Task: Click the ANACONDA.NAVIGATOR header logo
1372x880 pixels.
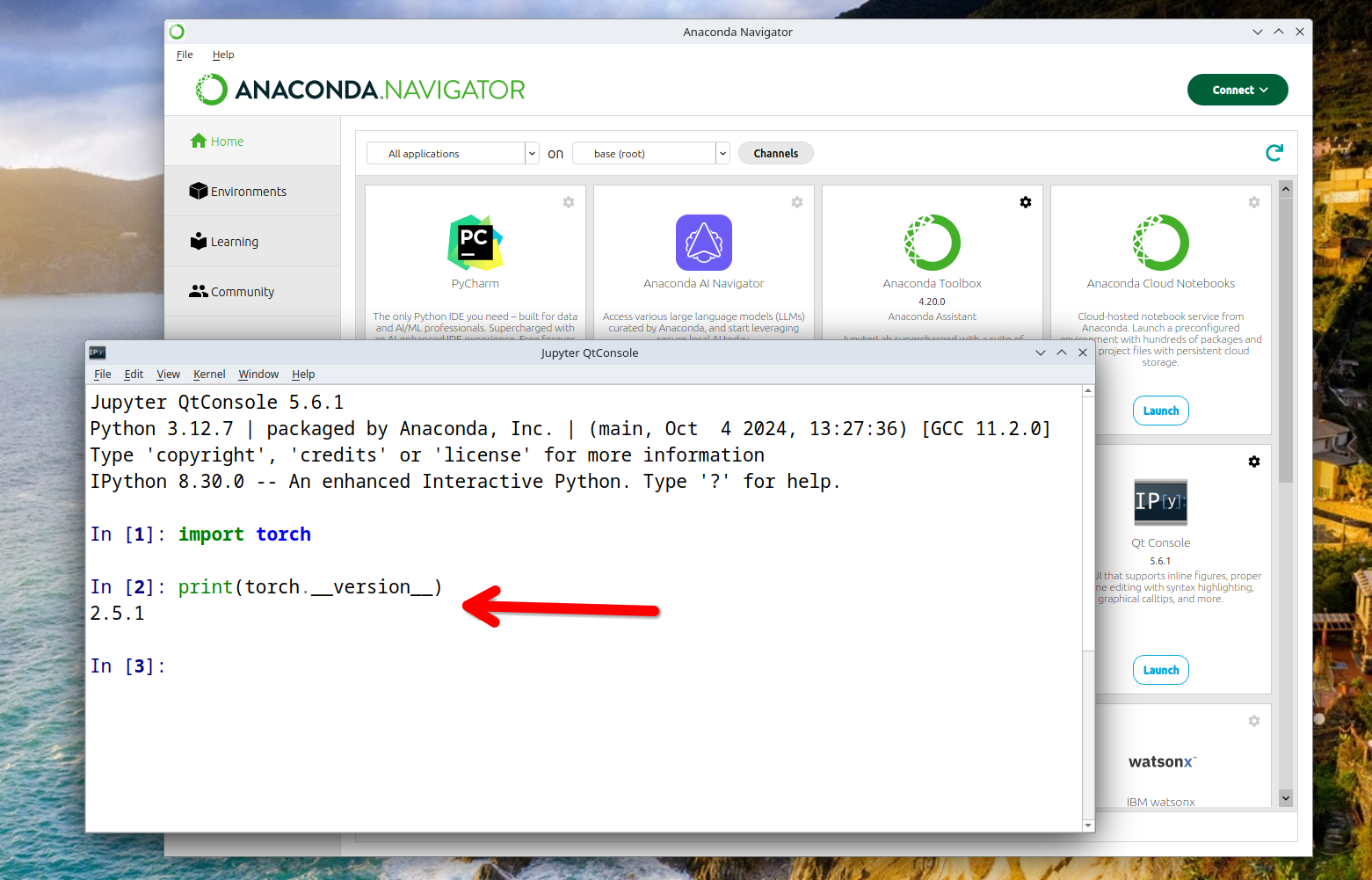Action: (x=360, y=90)
